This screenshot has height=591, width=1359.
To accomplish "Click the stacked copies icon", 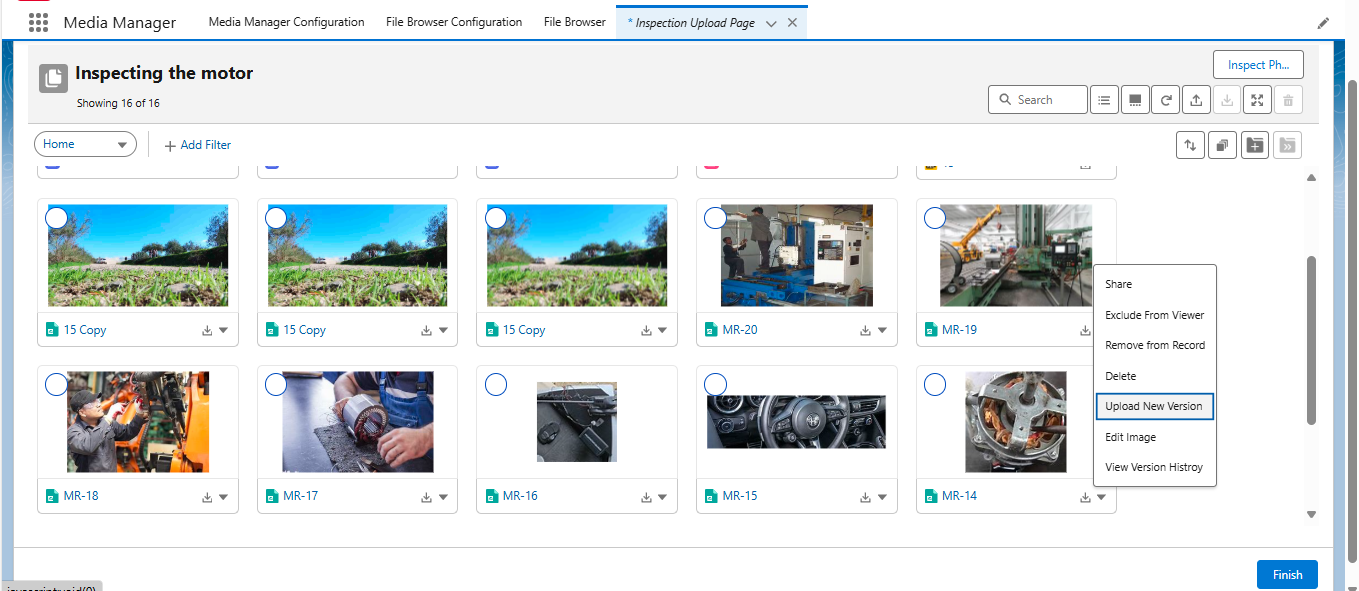I will [1222, 145].
